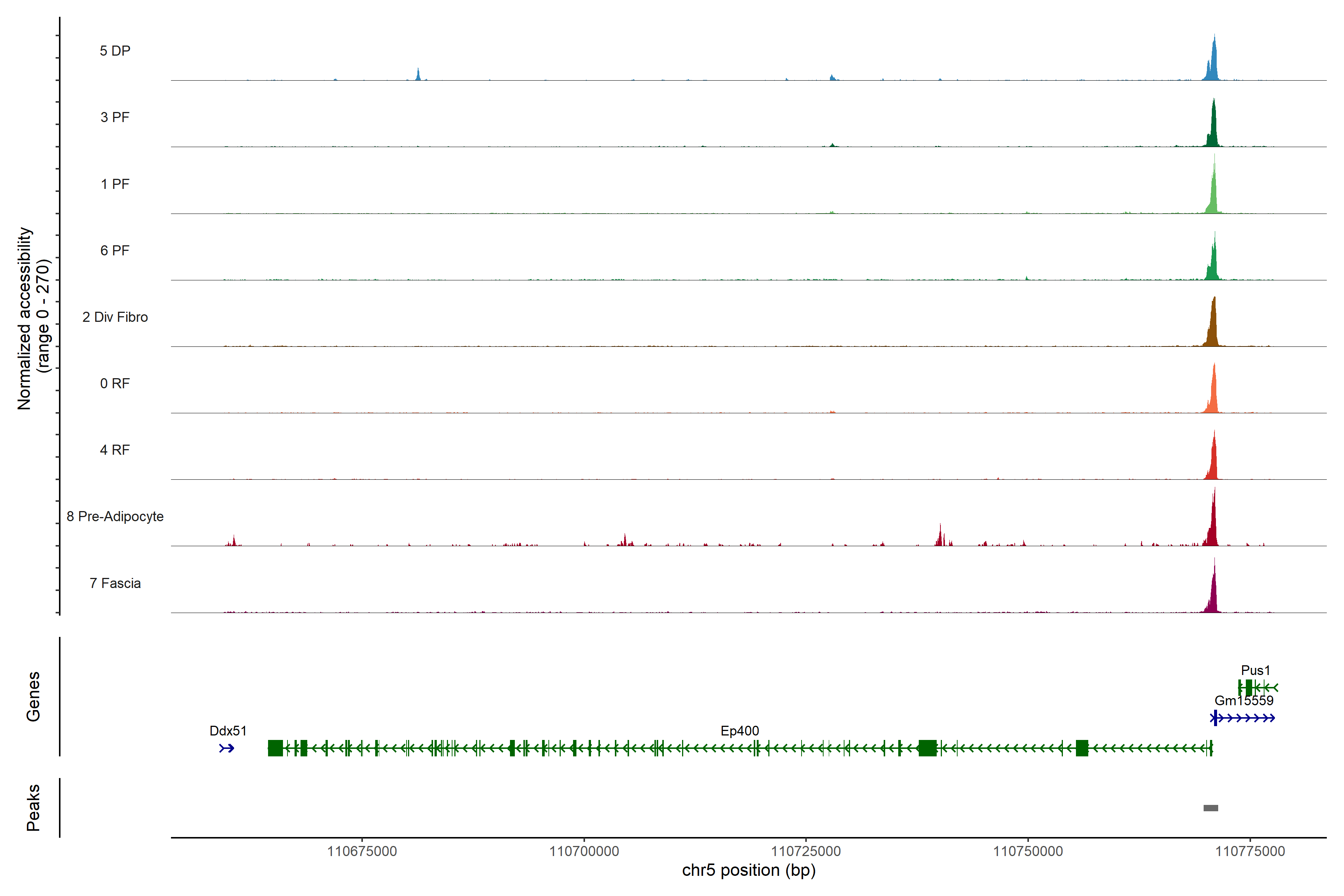Click the large leftmost Ep400 exon block
The width and height of the screenshot is (1344, 896).
point(276,748)
